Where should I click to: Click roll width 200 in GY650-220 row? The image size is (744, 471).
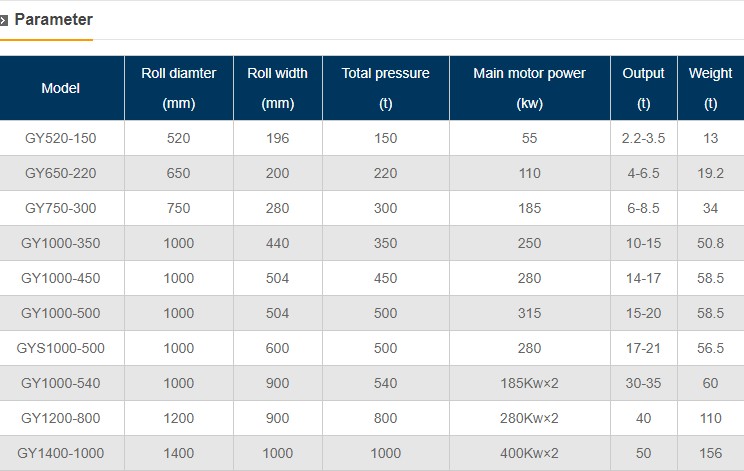(x=278, y=173)
